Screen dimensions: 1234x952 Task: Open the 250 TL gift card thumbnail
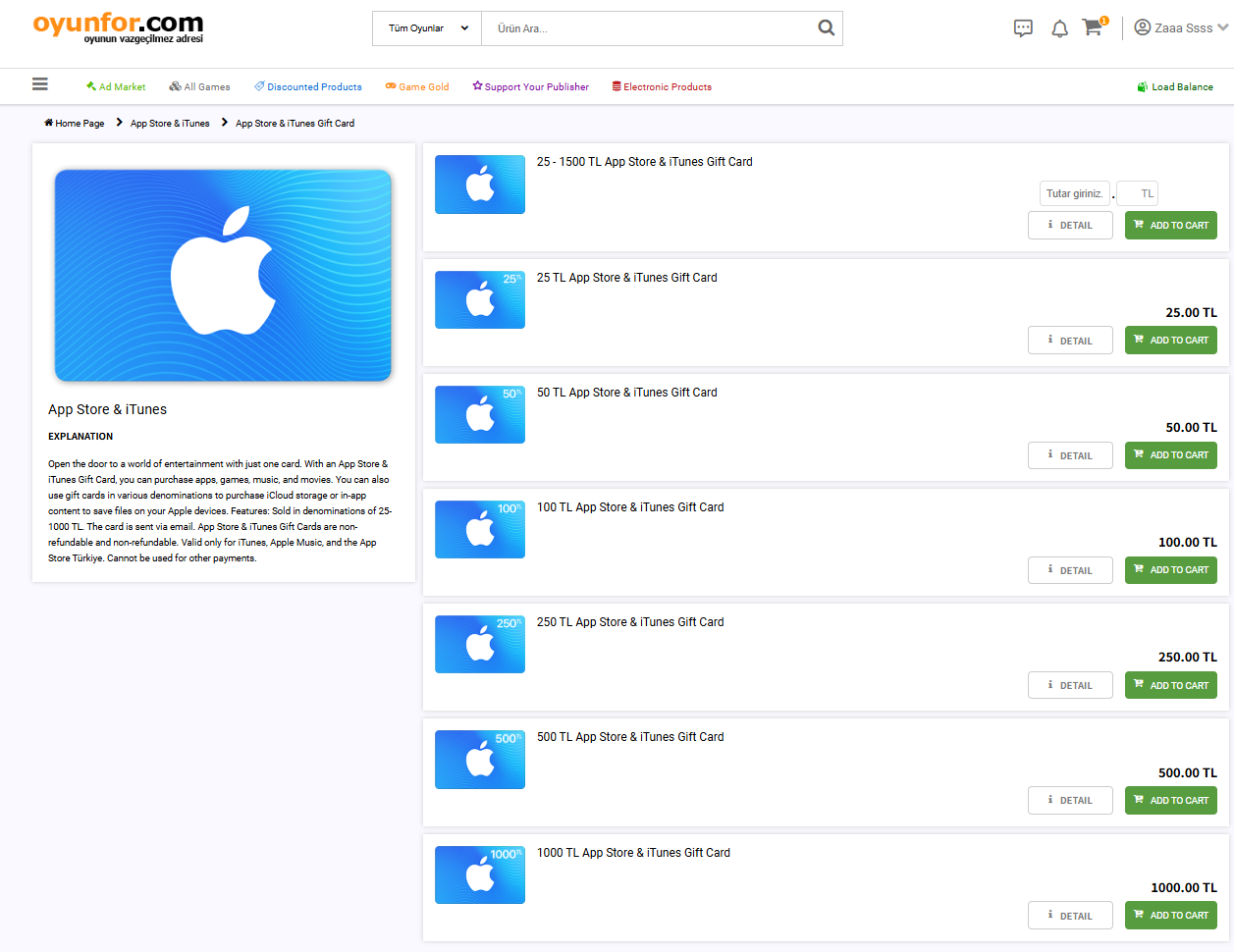[x=480, y=644]
